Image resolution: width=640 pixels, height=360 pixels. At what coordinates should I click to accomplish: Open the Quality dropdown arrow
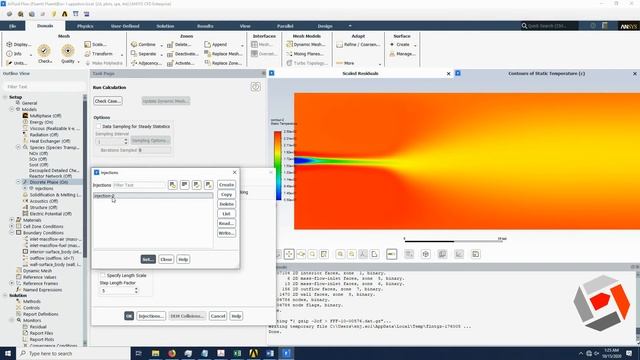78,62
